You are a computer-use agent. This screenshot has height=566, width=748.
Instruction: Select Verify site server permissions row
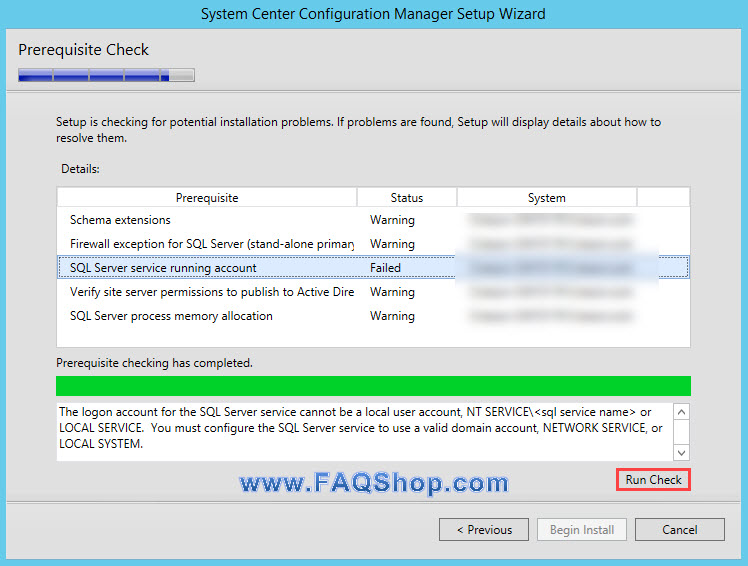212,292
